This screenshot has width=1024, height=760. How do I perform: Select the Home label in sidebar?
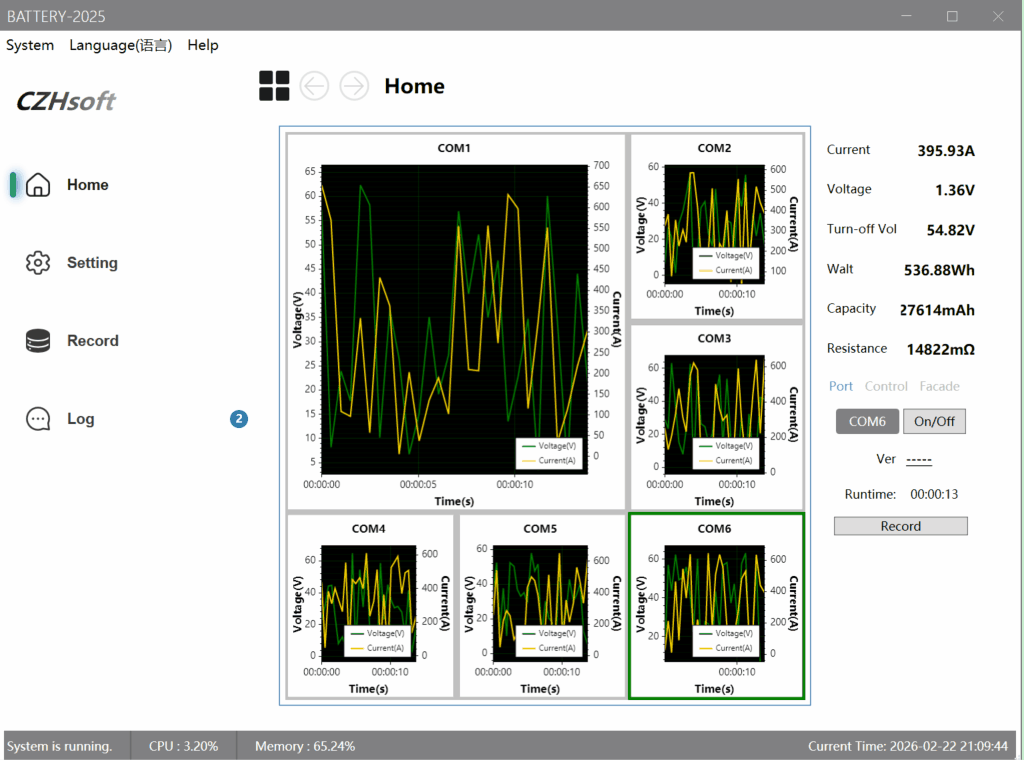coord(88,185)
